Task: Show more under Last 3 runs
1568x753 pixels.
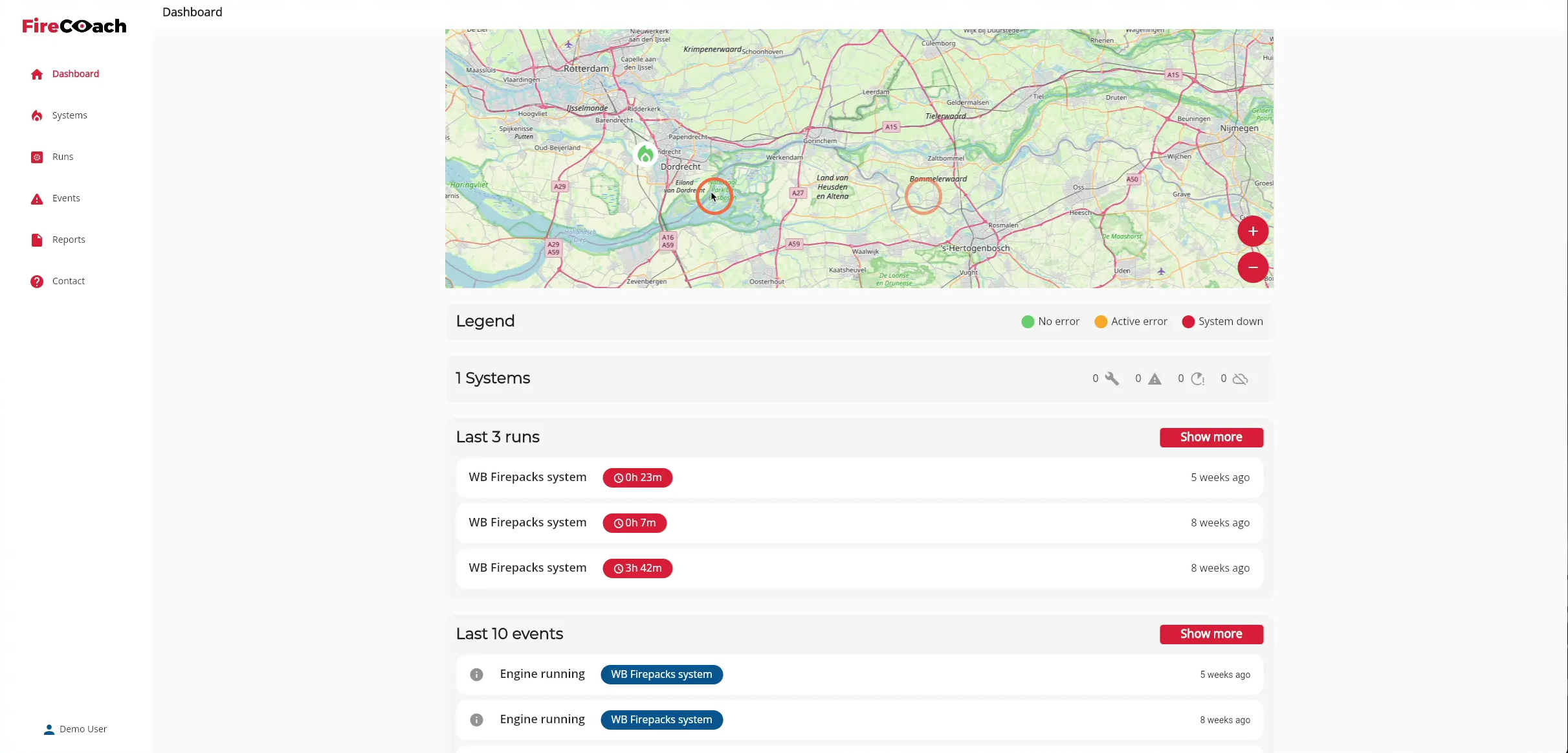Action: (x=1211, y=437)
